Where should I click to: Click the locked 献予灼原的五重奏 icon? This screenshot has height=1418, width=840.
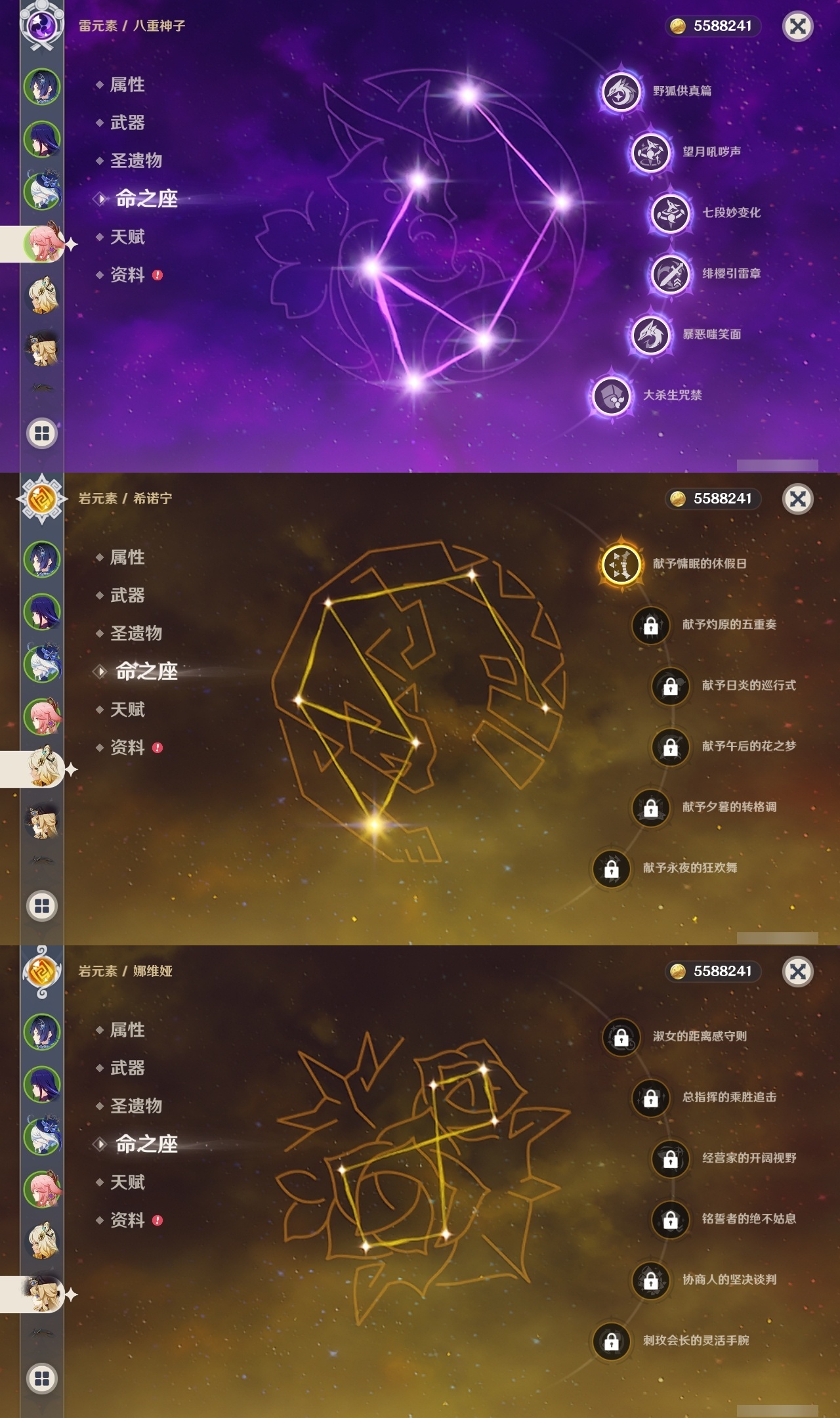tap(650, 625)
